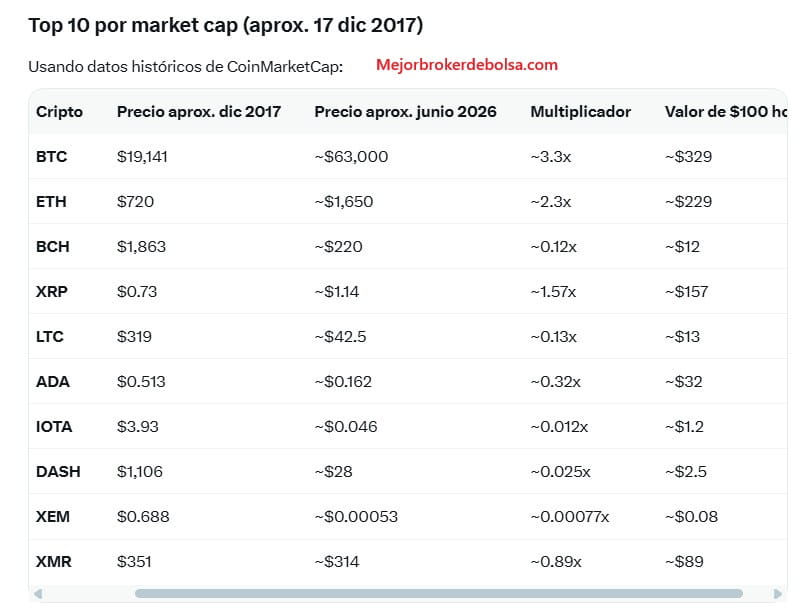Click the XRP row label
The image size is (806, 615).
point(51,292)
